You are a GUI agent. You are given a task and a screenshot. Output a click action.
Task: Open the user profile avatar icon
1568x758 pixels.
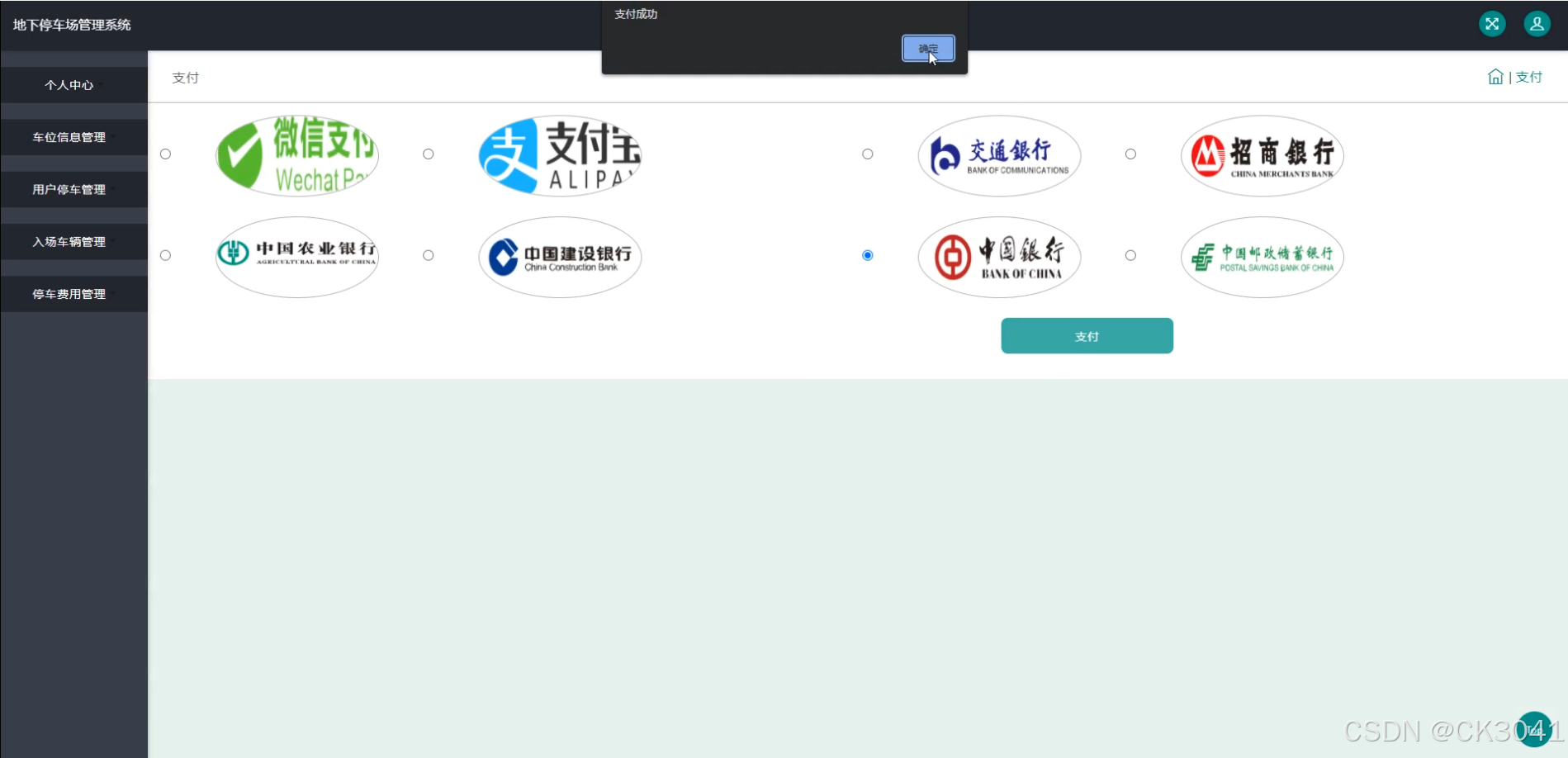(1537, 24)
